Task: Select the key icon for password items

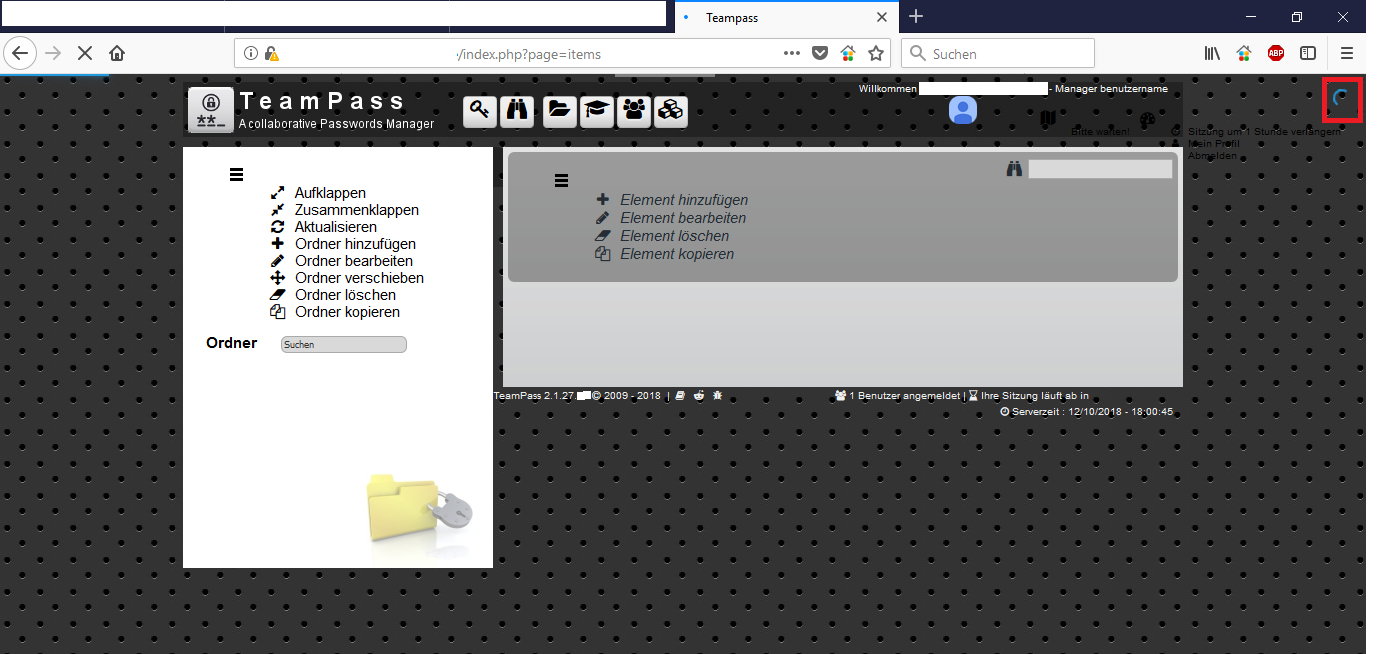Action: coord(480,111)
